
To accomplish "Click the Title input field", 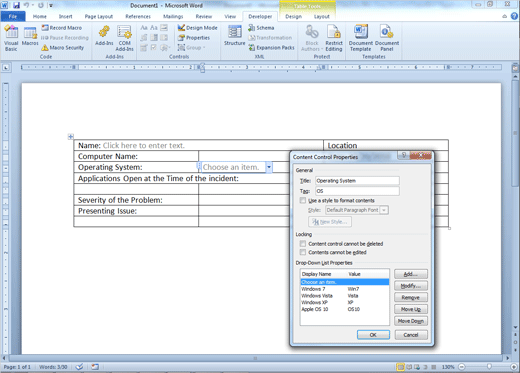I will [357, 181].
